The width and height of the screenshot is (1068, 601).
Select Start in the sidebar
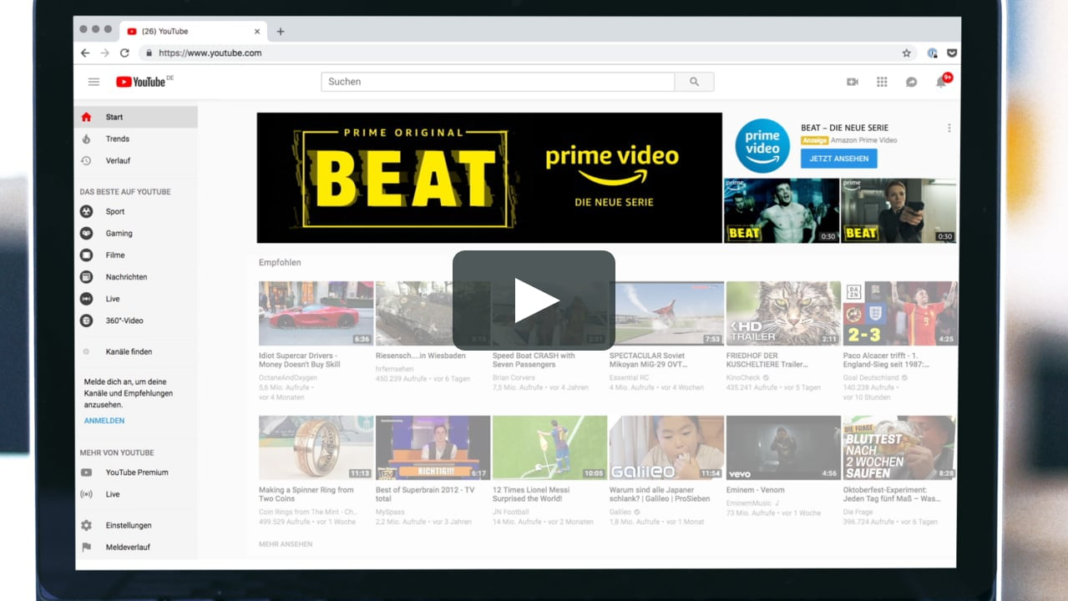pyautogui.click(x=136, y=117)
